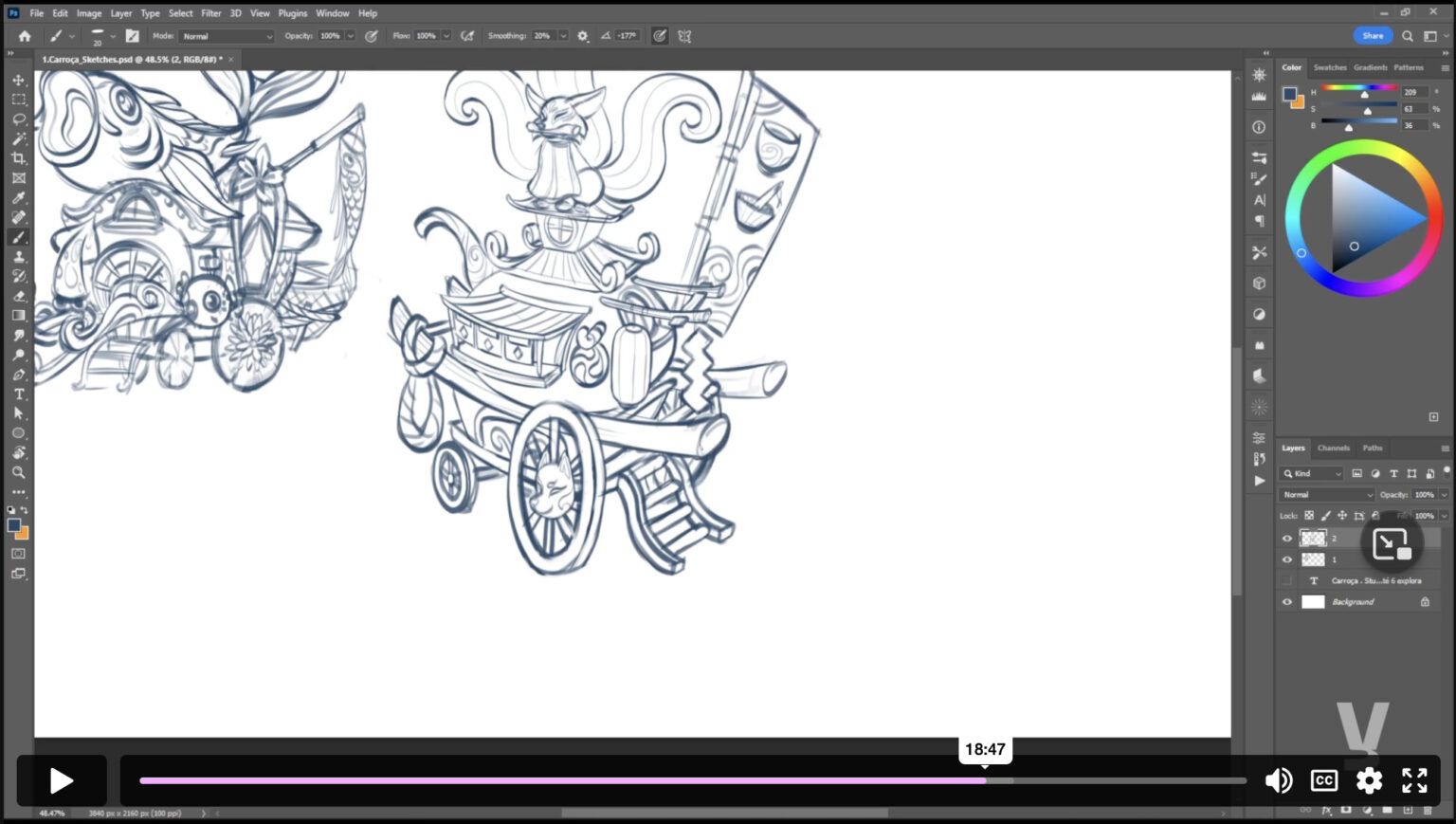1456x824 pixels.
Task: Click the Share button
Action: click(1373, 36)
